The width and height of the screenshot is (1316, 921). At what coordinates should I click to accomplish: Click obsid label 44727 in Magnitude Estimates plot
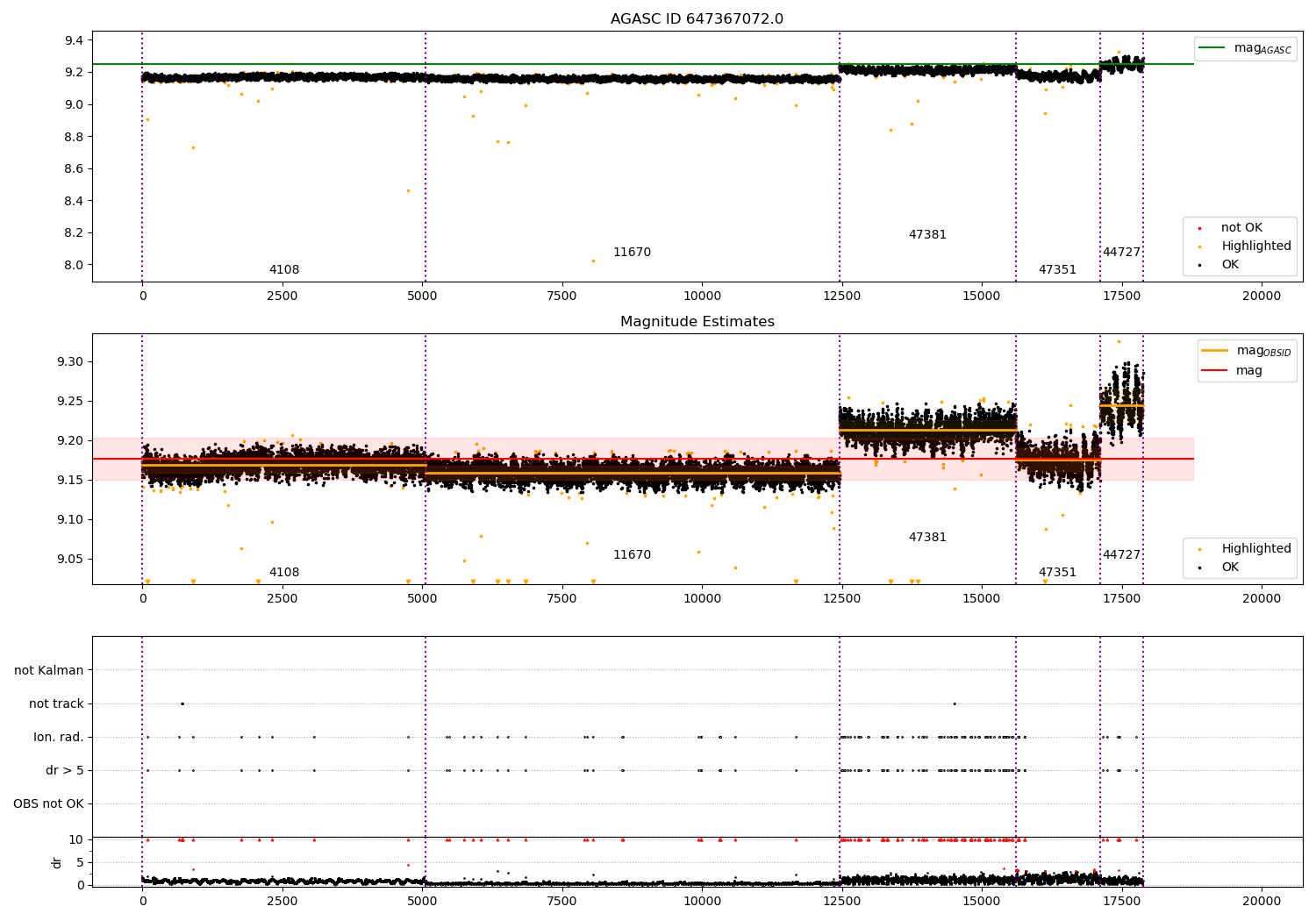point(1121,555)
